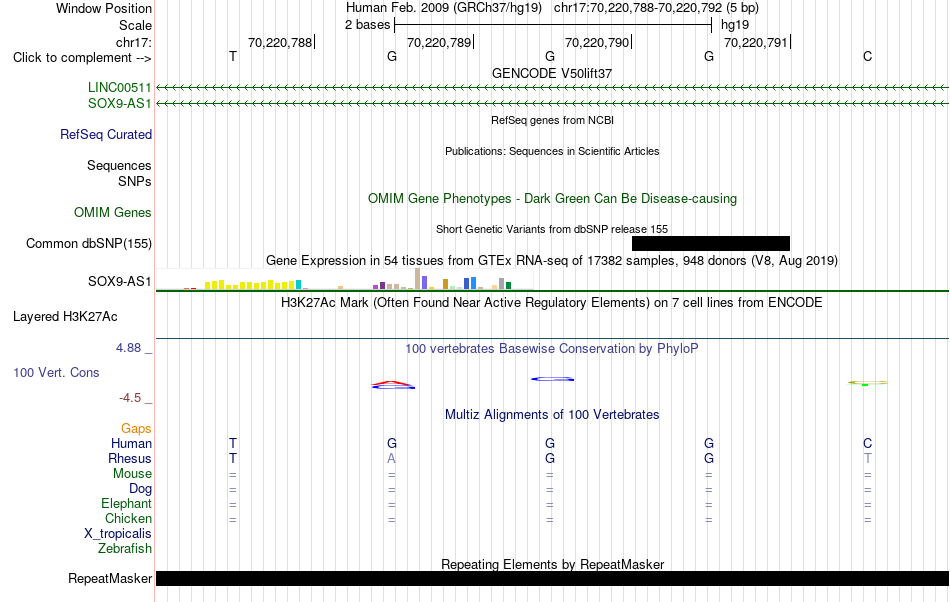Click the Sequences track label
This screenshot has height=602, width=950.
(x=119, y=165)
